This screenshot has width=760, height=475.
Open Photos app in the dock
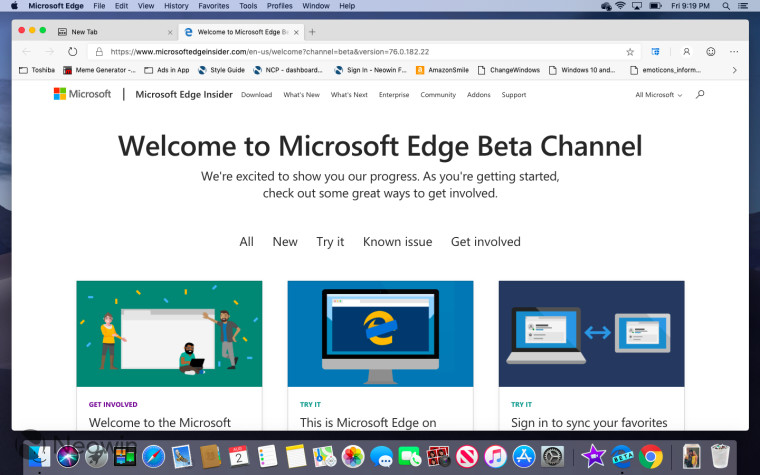click(353, 456)
